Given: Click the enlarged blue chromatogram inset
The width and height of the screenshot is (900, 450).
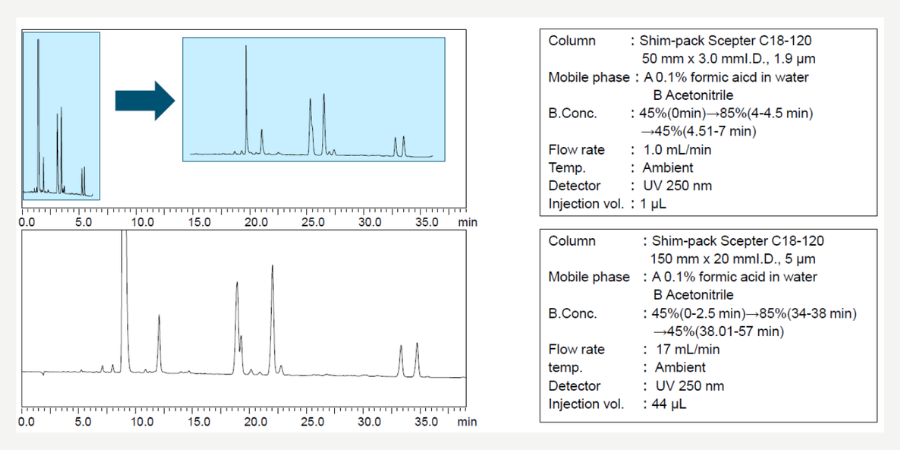Looking at the screenshot, I should click(x=314, y=99).
